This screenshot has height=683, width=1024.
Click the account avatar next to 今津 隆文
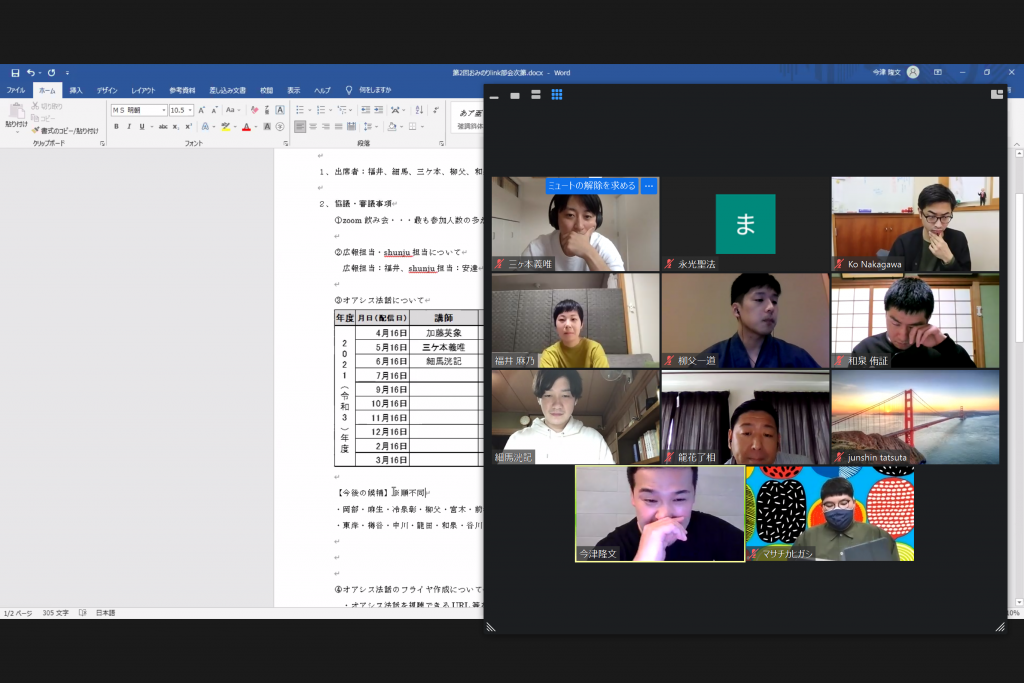point(913,72)
